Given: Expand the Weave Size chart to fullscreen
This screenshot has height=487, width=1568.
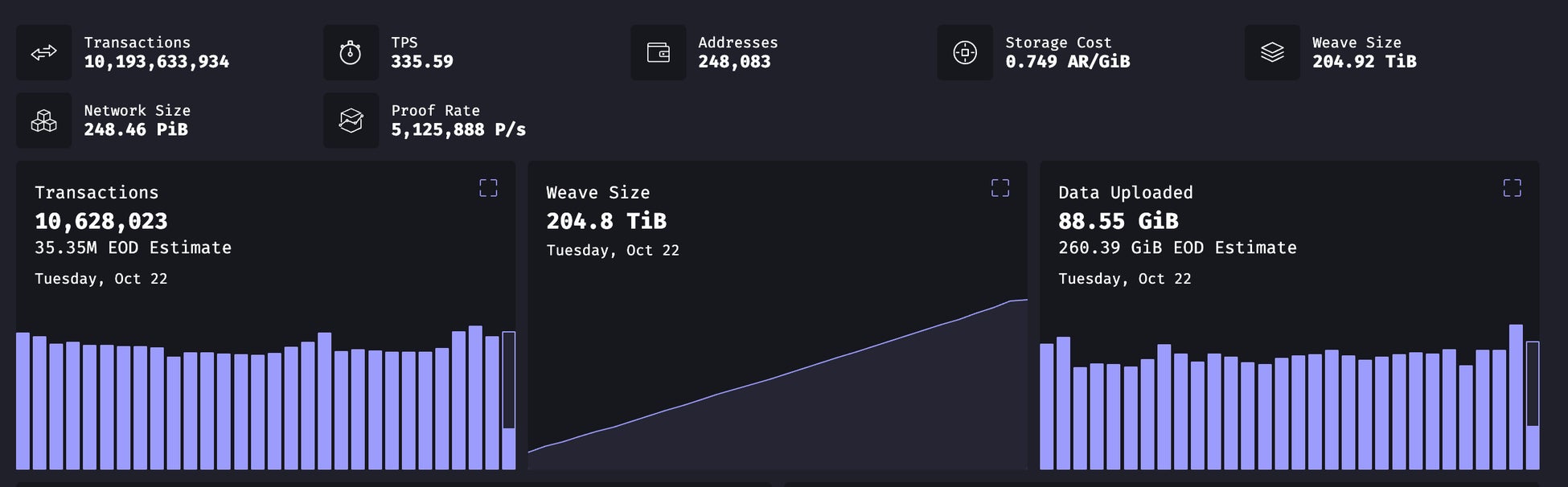Looking at the screenshot, I should [999, 188].
